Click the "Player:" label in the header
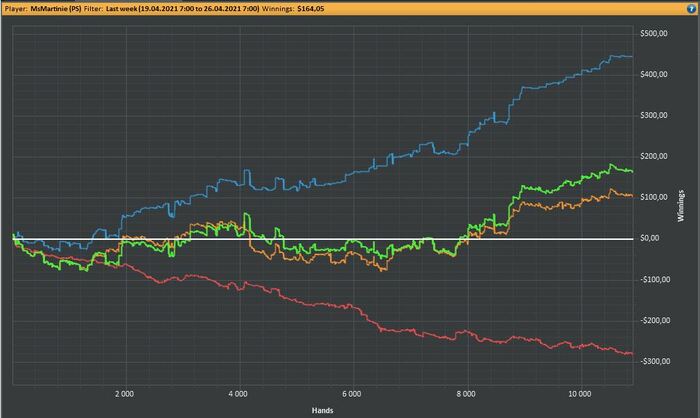 point(16,8)
